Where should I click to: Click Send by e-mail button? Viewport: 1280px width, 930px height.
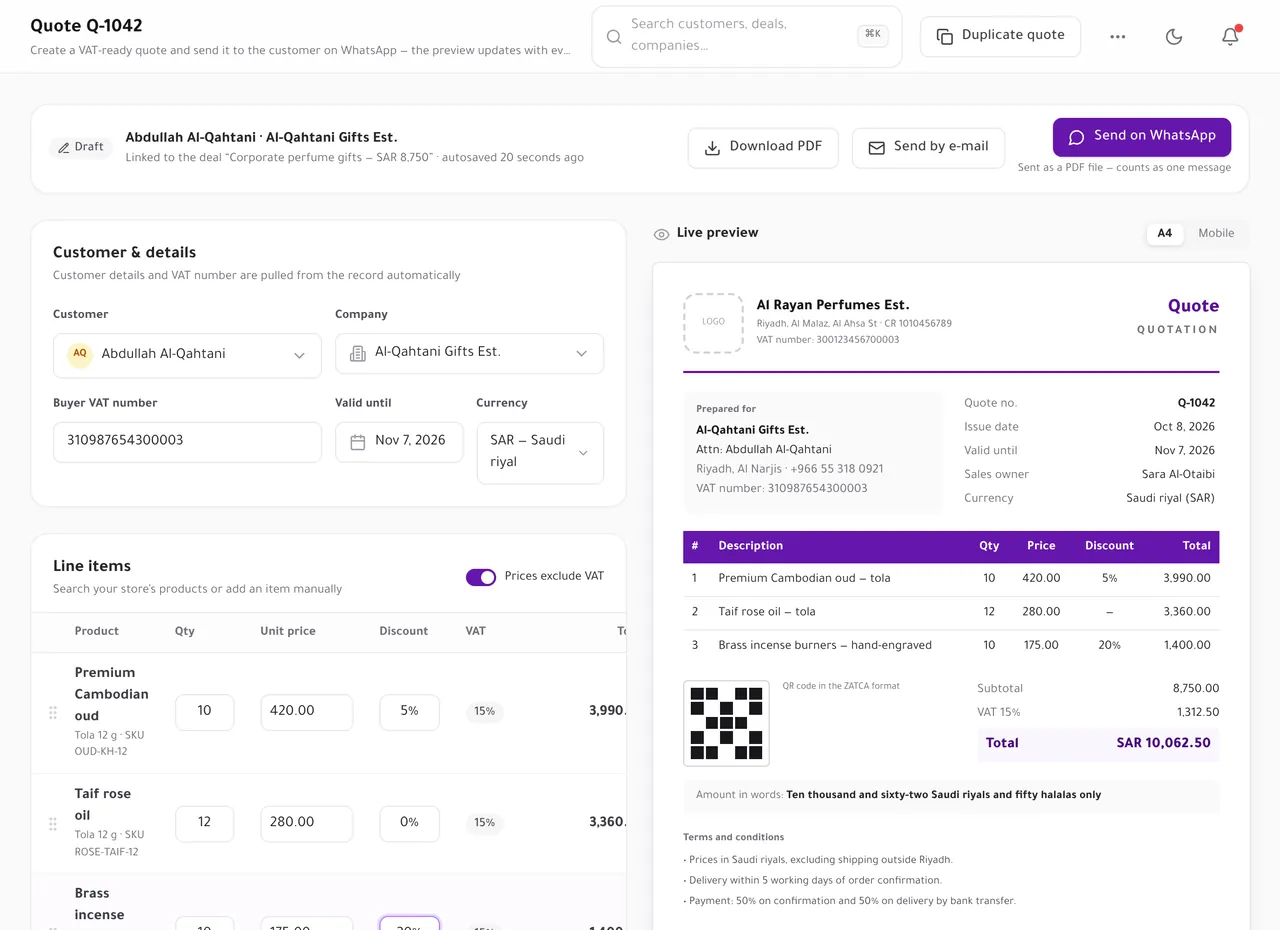click(x=928, y=147)
